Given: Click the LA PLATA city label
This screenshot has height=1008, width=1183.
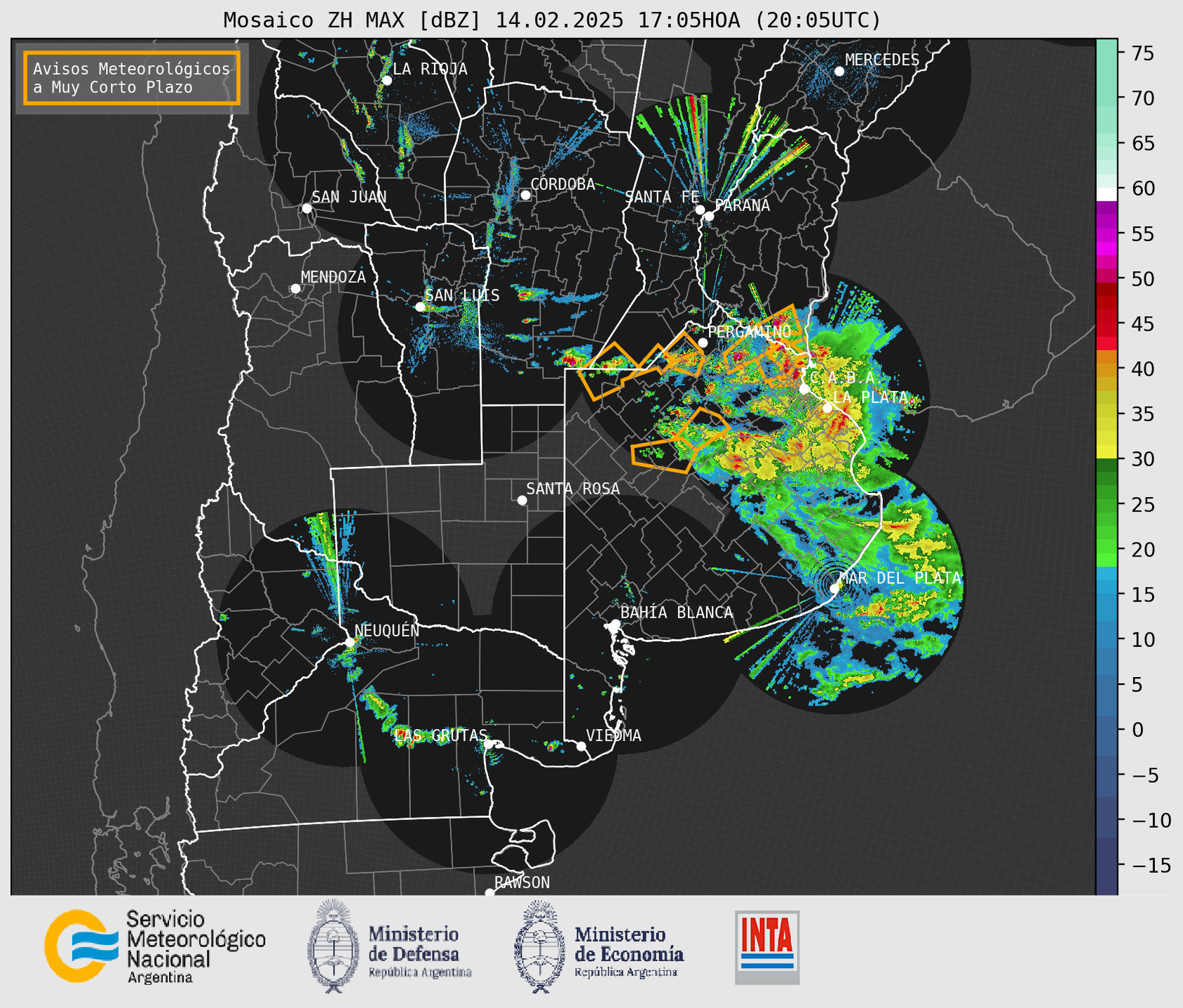Looking at the screenshot, I should click(x=870, y=397).
